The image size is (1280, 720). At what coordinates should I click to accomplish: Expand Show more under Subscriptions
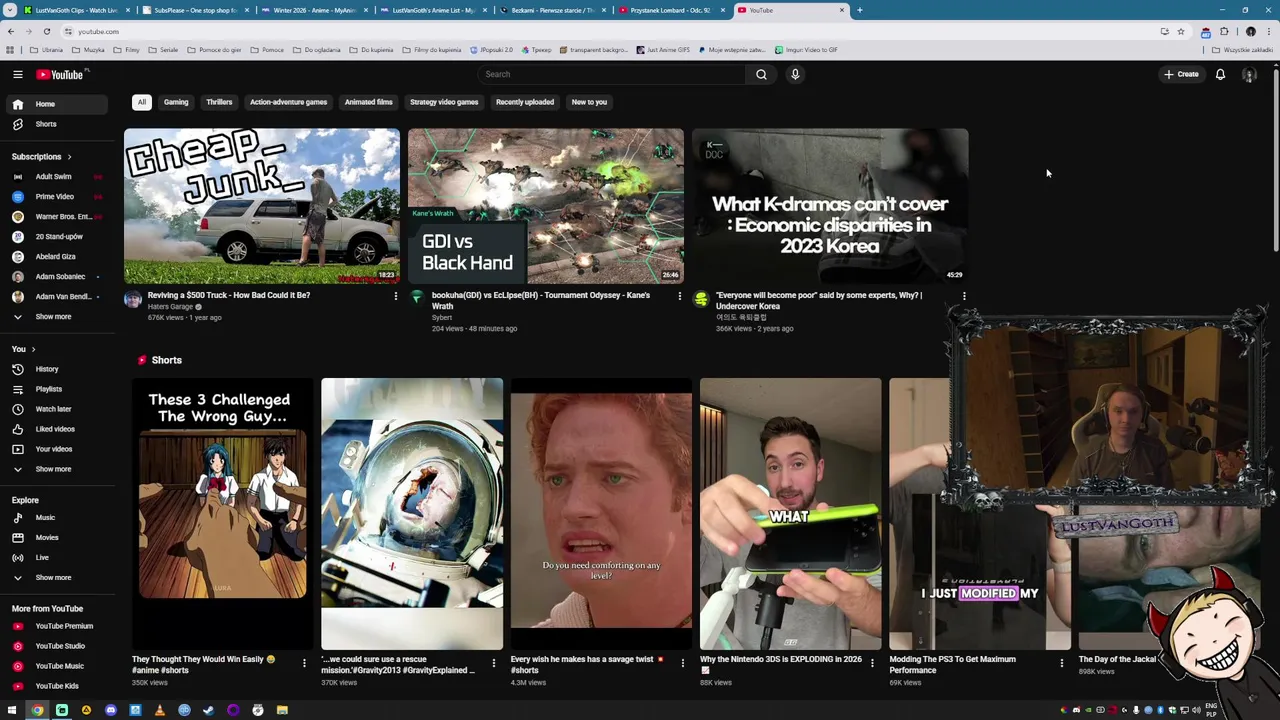[x=58, y=317]
